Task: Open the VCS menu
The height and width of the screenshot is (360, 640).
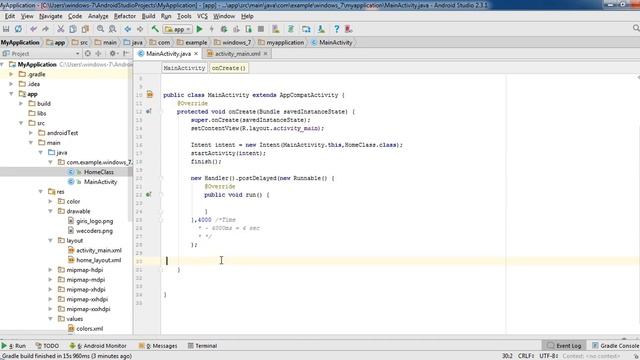Action: [x=202, y=16]
